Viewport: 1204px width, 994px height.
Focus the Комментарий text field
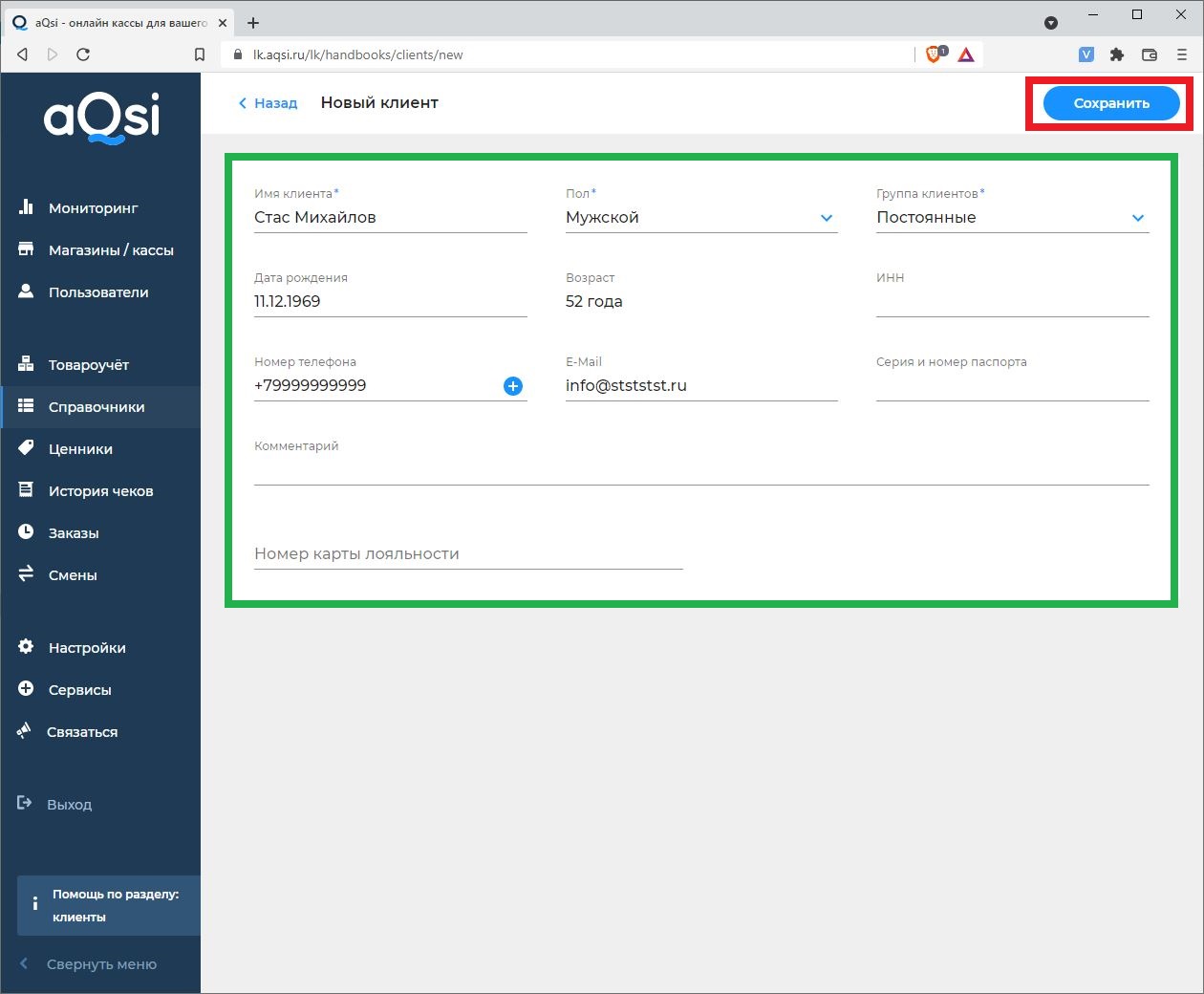tap(700, 470)
